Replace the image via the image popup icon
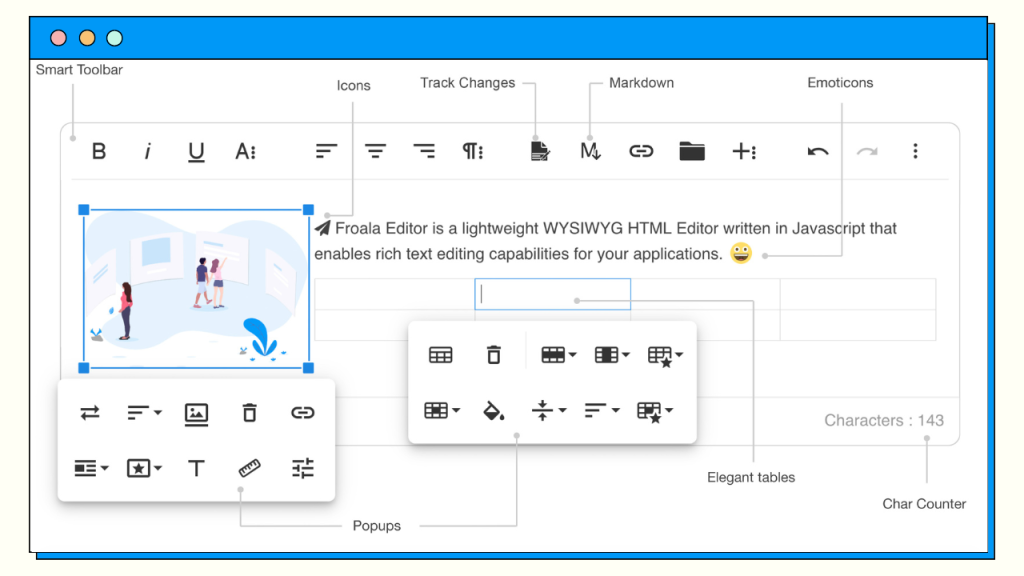1024x576 pixels. tap(197, 413)
